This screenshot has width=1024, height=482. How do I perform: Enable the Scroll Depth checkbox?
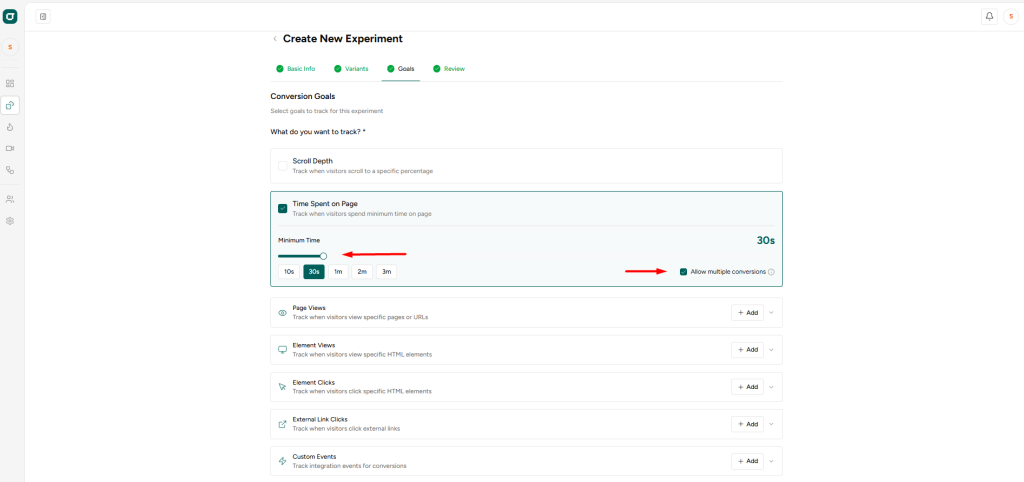coord(283,166)
